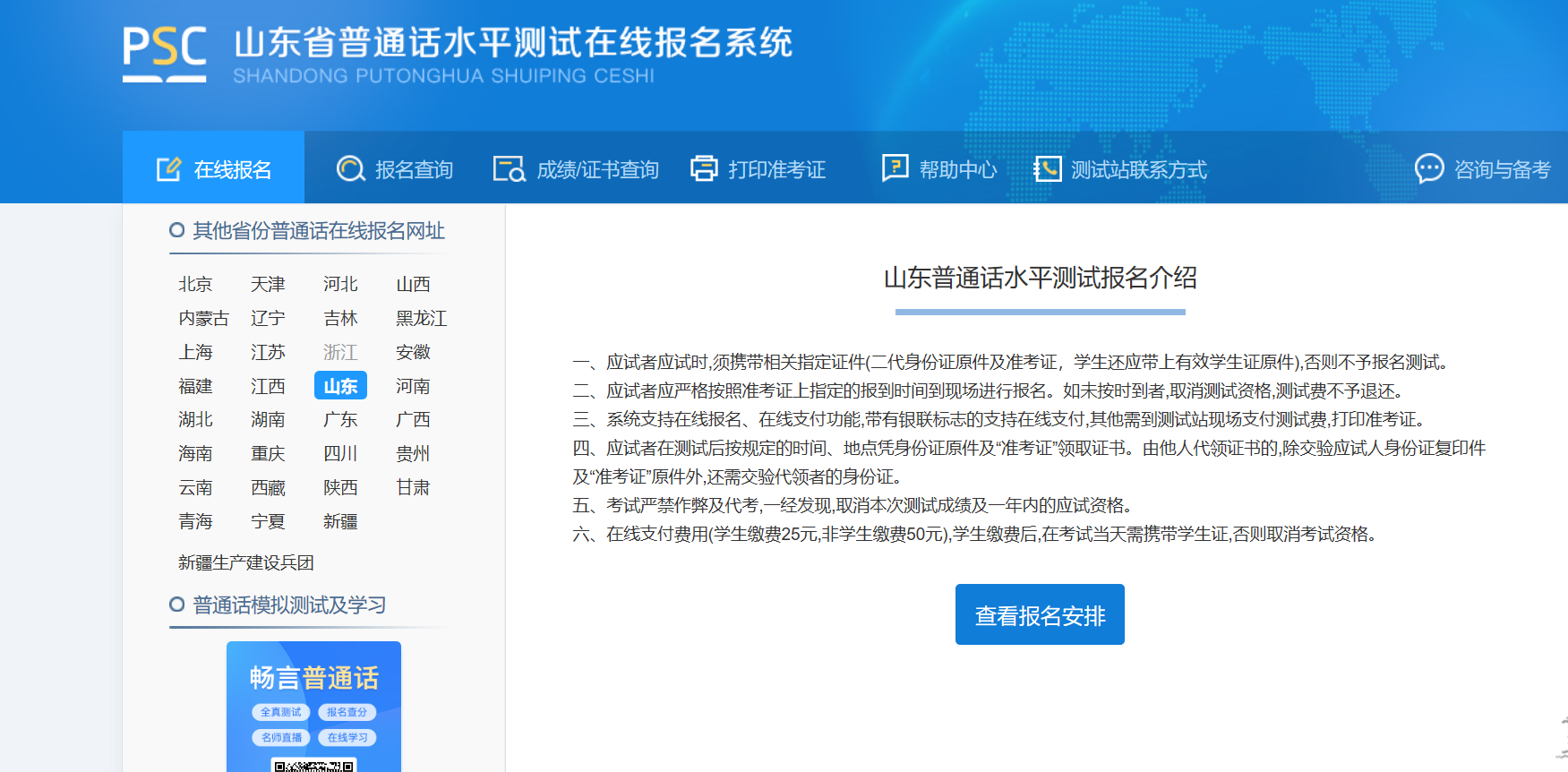Click the 报名查分 tag on the banner
This screenshot has width=1568, height=772.
pos(347,712)
